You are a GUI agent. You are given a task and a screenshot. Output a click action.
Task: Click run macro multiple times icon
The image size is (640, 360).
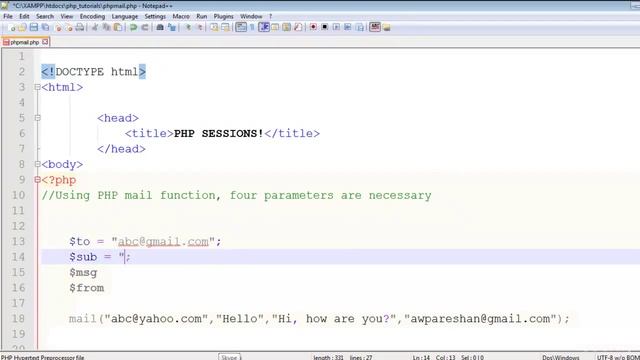[347, 27]
